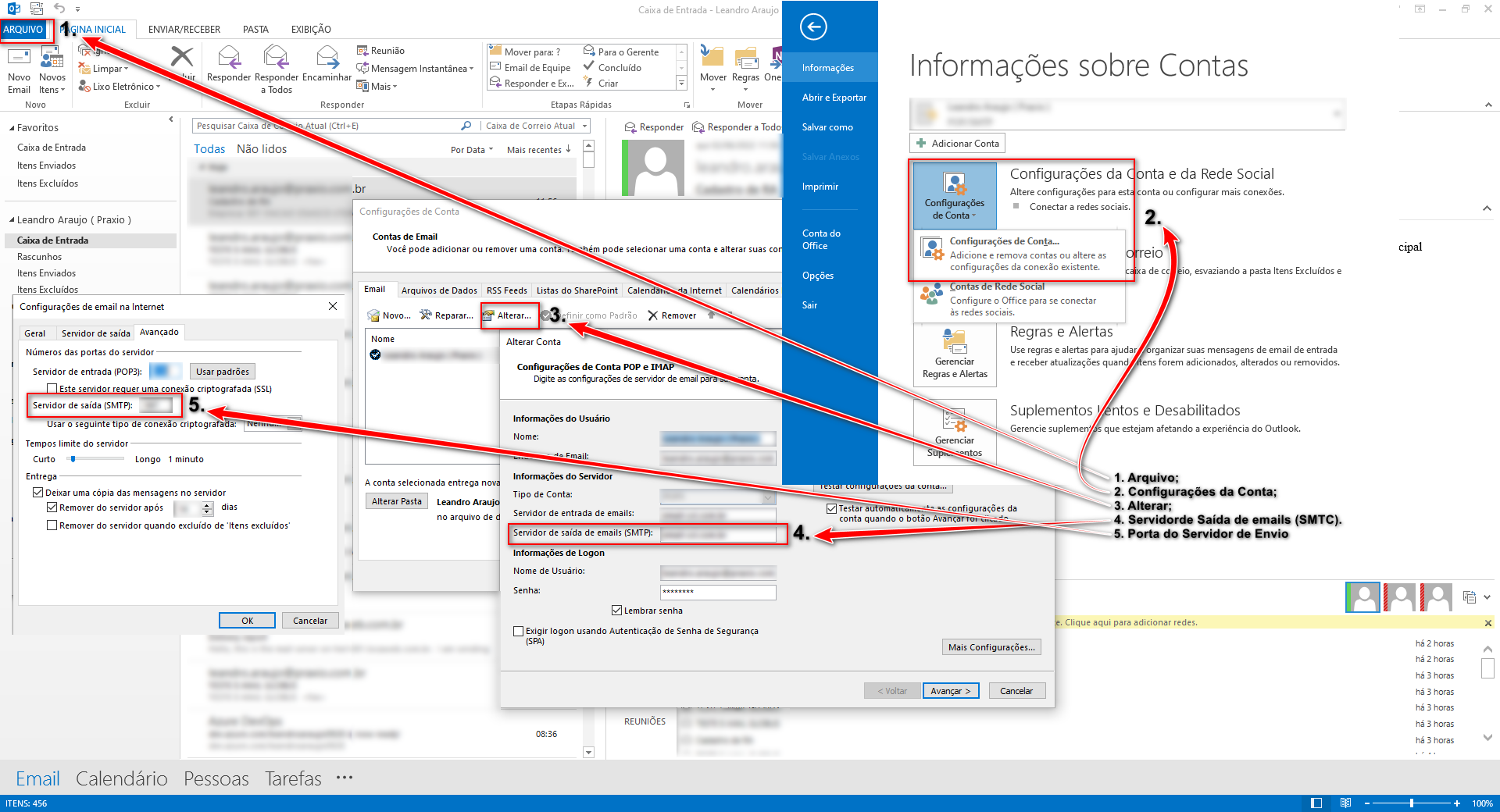Screen dimensions: 1500x812
Task: Click the search magnifier in Pesquisar box
Action: coord(466,126)
